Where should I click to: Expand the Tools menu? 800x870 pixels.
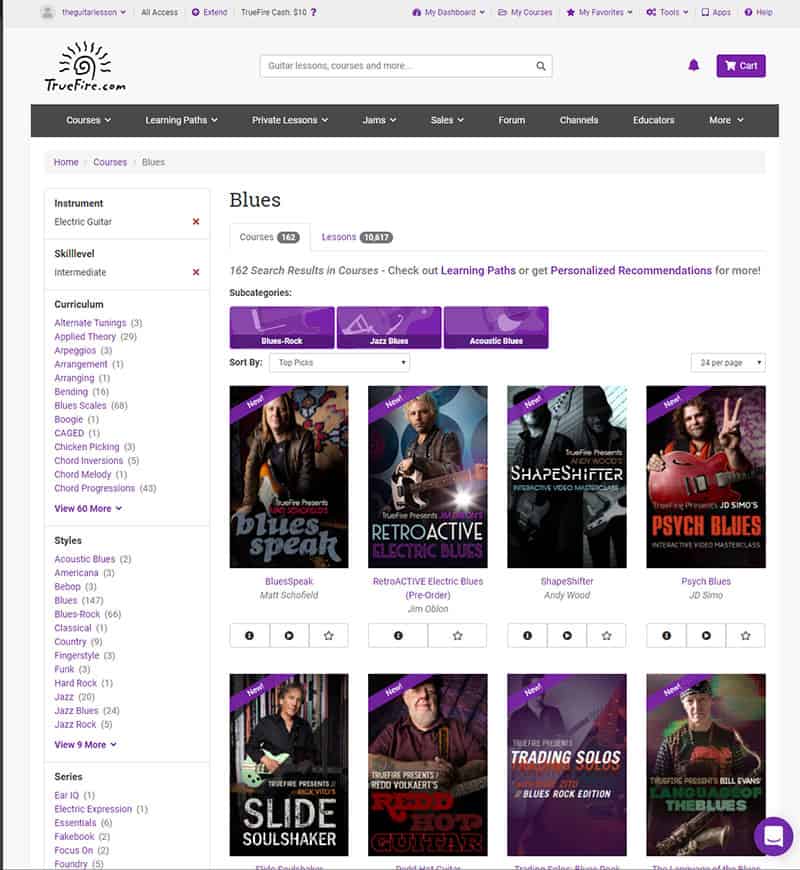[667, 12]
